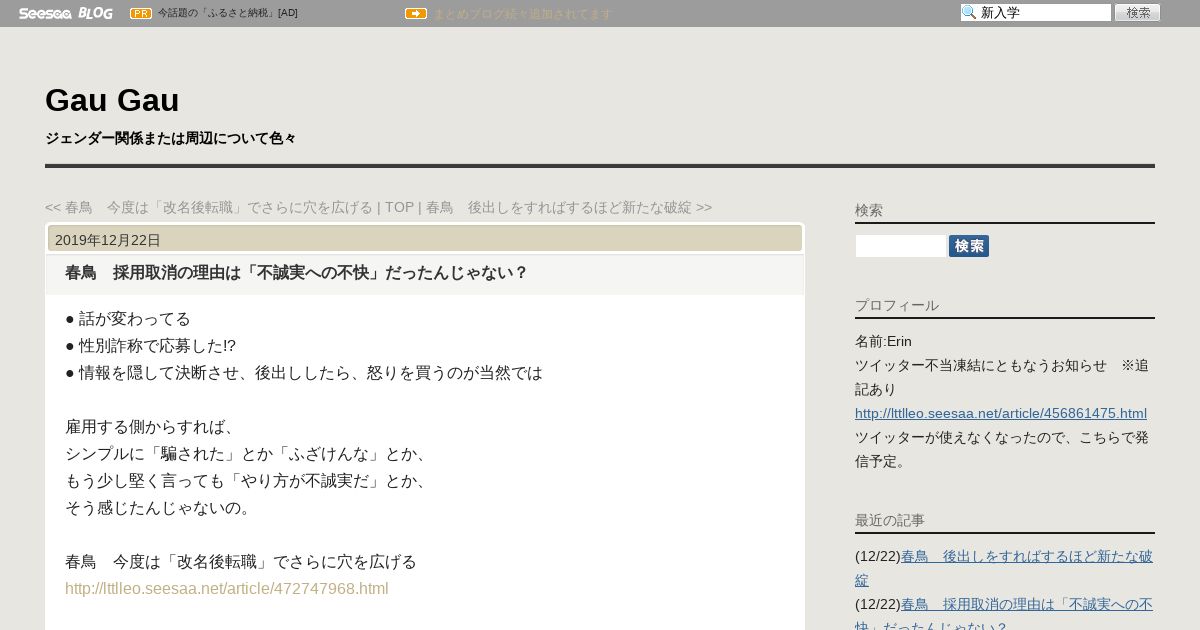Click the TOP navigation link
This screenshot has height=630, width=1200.
[x=399, y=207]
